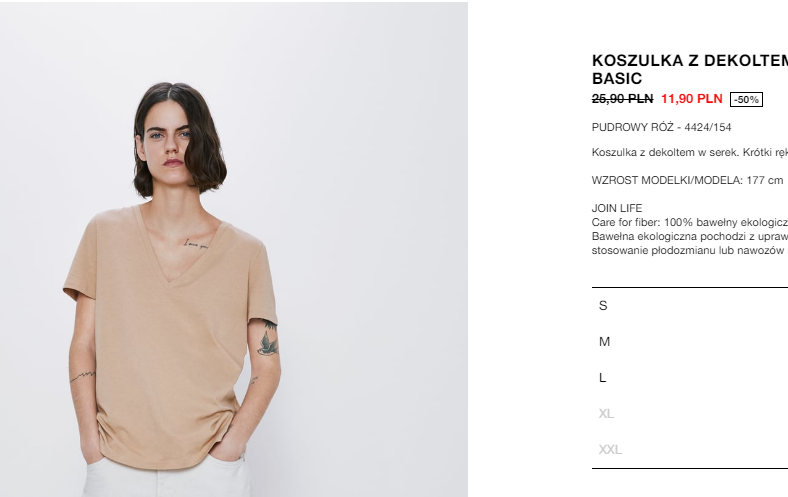The image size is (788, 497).
Task: Choose size M from the list
Action: click(x=690, y=342)
